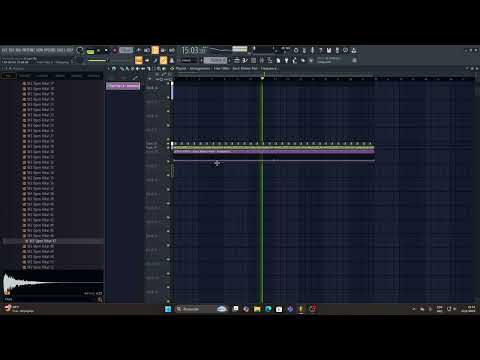Click the microphone icon in the top toolbar
This screenshot has height=360, width=480.
click(312, 50)
